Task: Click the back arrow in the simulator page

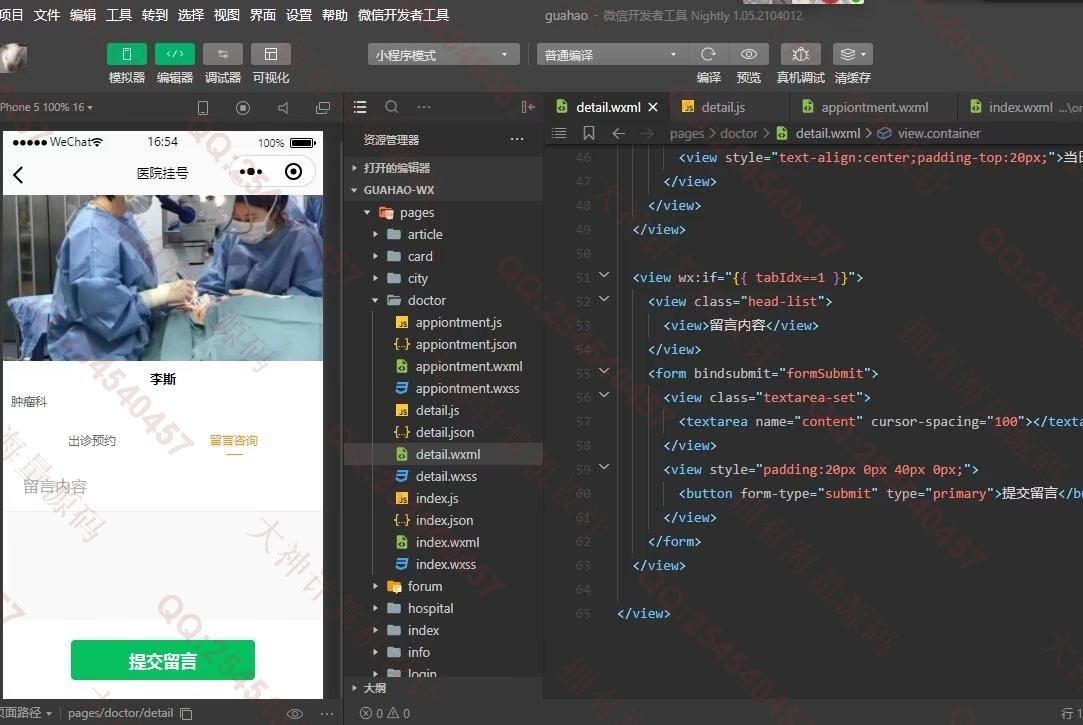Action: (x=19, y=175)
